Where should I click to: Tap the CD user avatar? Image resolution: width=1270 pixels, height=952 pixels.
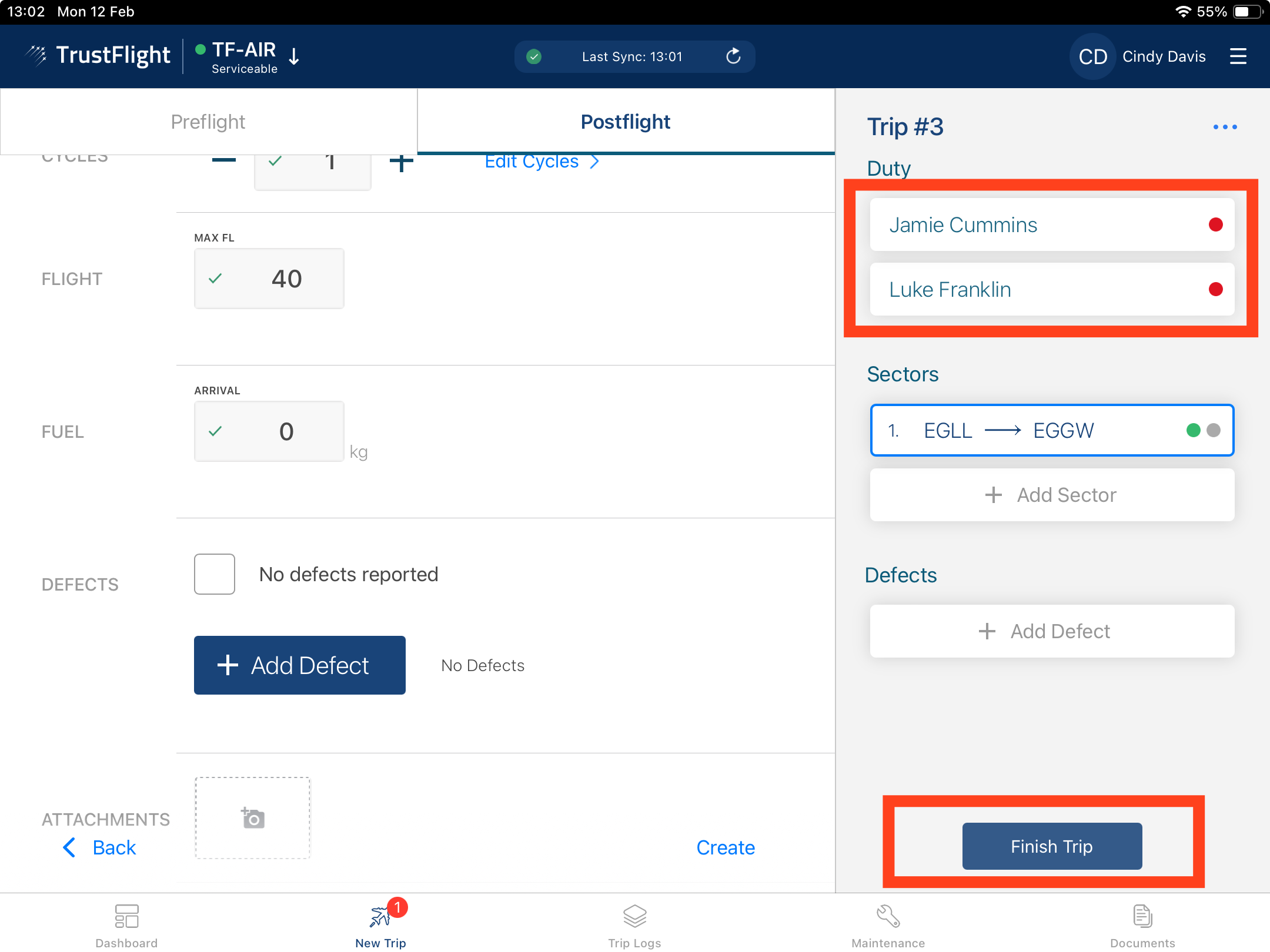[x=1092, y=56]
